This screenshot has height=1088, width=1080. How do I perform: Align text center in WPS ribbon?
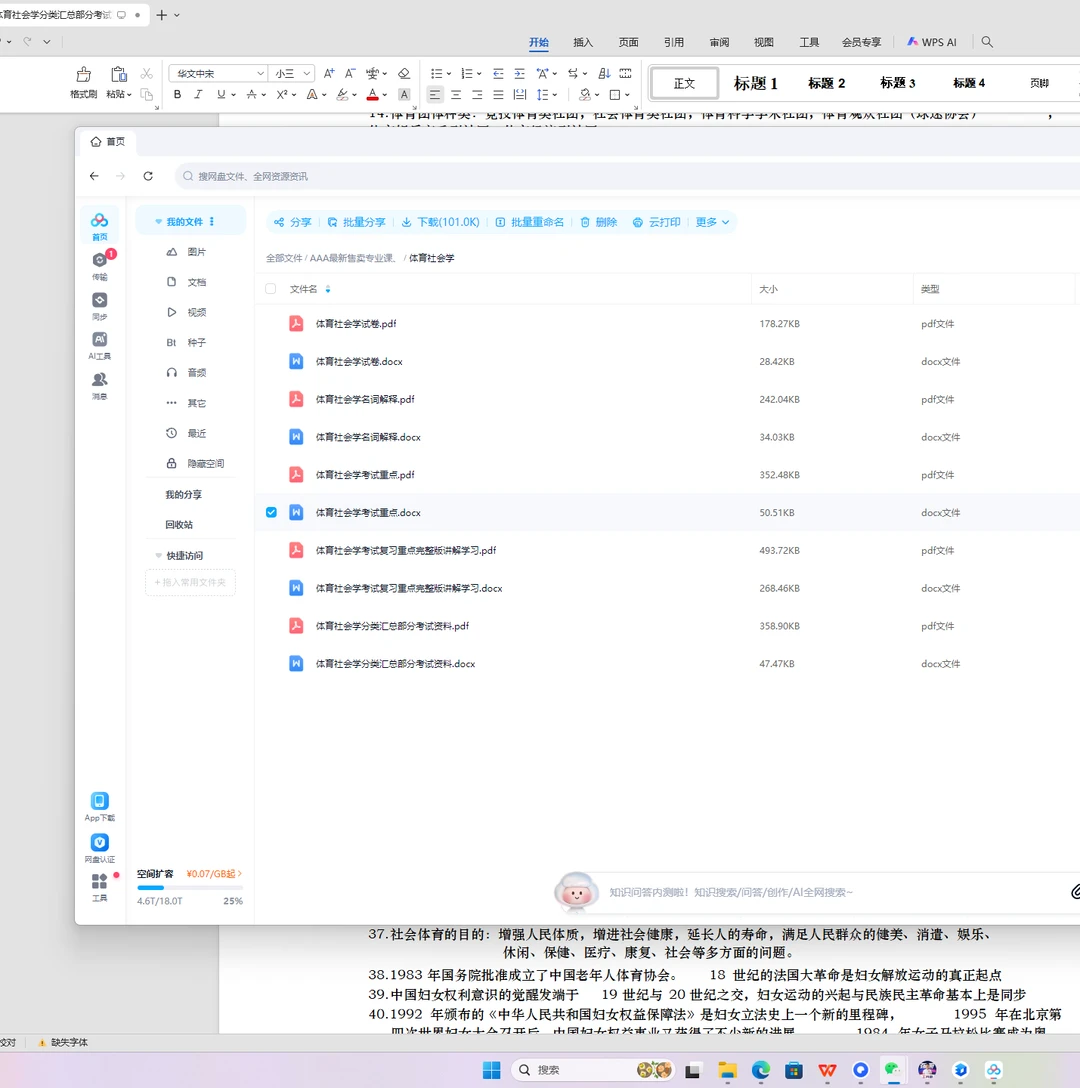pos(456,94)
